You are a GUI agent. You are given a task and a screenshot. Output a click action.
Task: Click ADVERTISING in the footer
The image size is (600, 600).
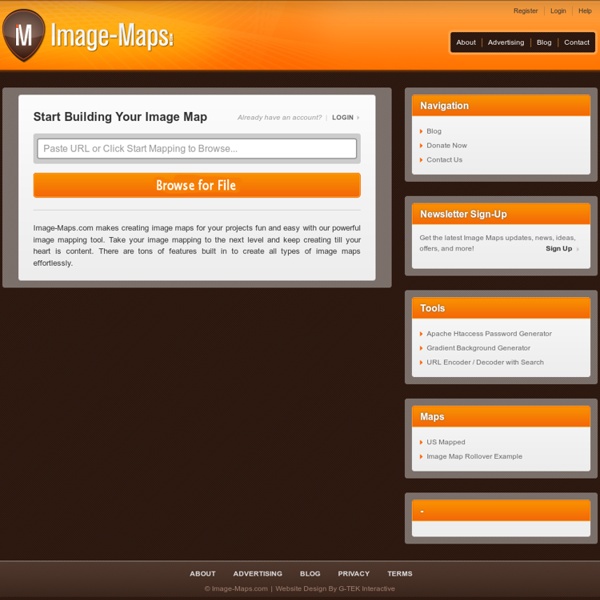pyautogui.click(x=258, y=574)
